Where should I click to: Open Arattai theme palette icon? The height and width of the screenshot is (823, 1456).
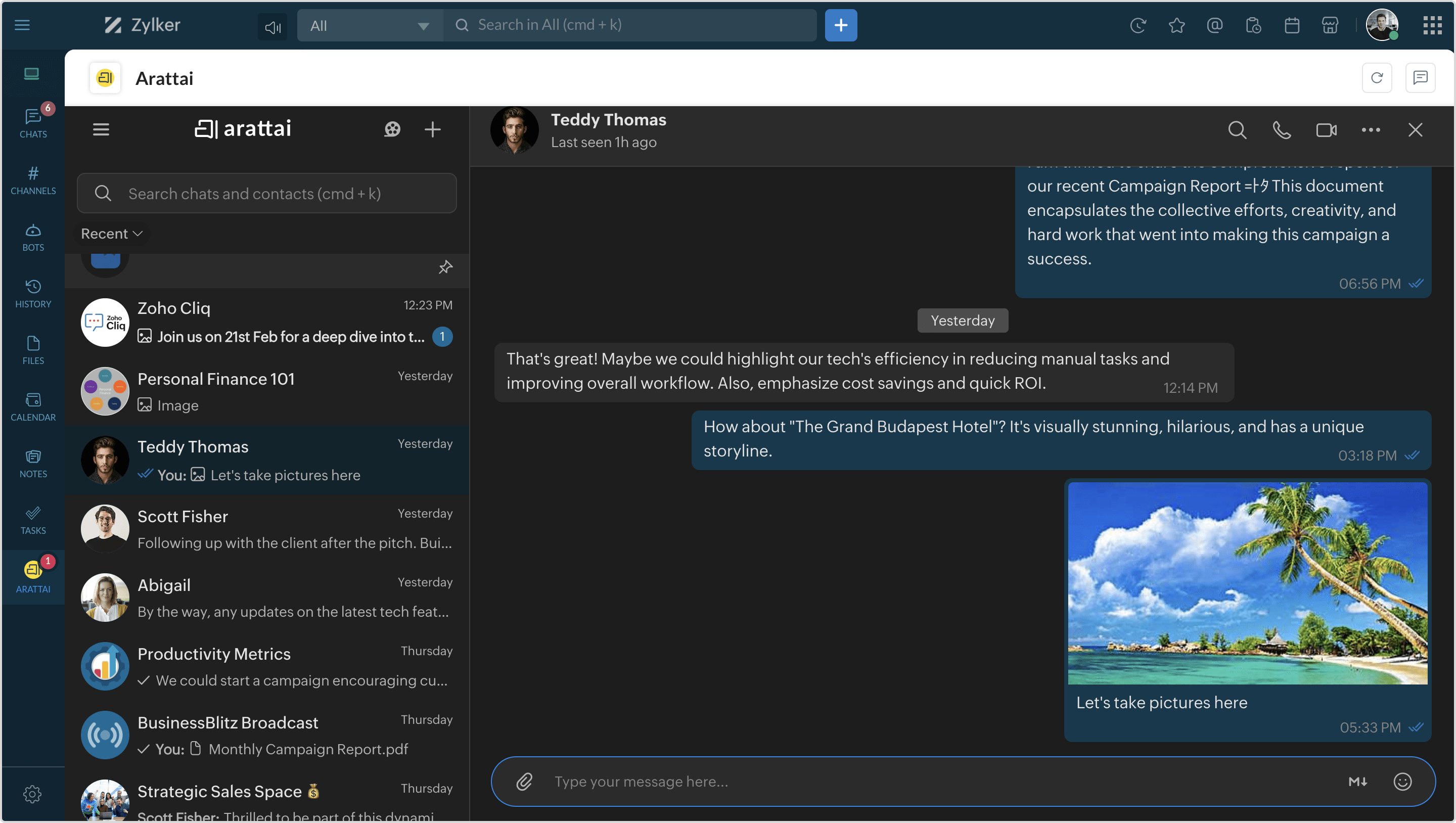click(x=392, y=129)
